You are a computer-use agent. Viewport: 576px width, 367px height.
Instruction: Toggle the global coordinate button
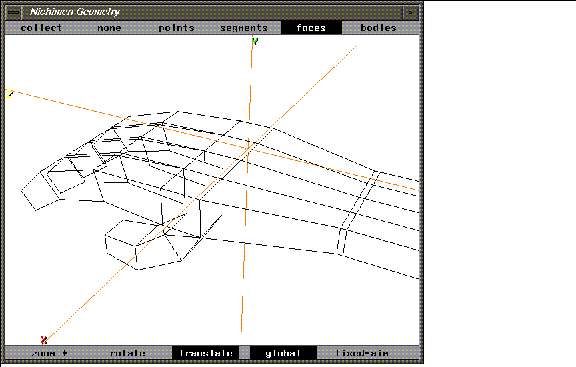click(283, 353)
